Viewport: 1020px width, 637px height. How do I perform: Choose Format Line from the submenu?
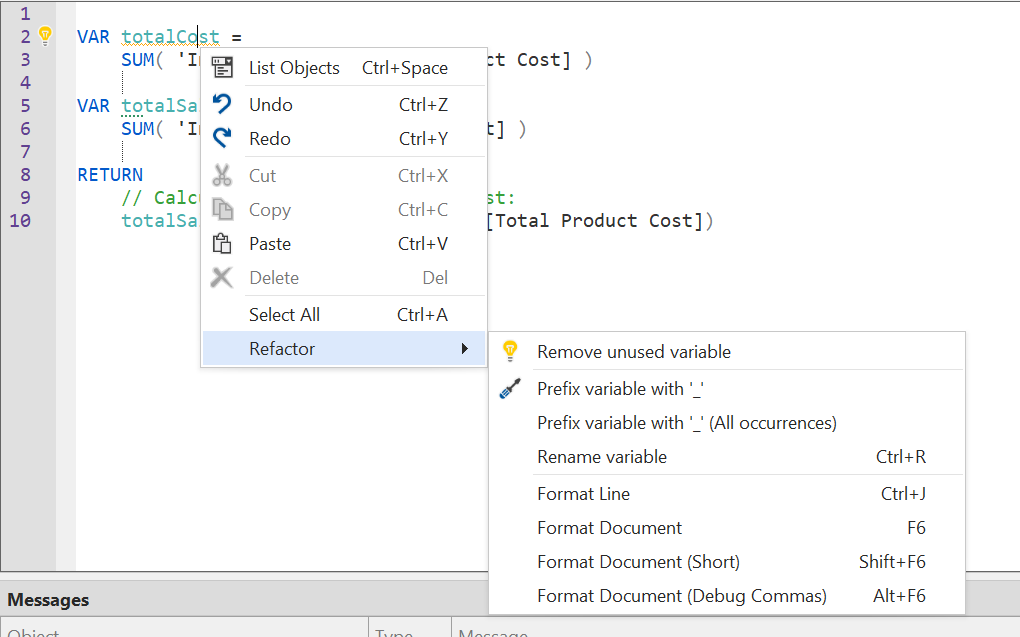pos(584,493)
